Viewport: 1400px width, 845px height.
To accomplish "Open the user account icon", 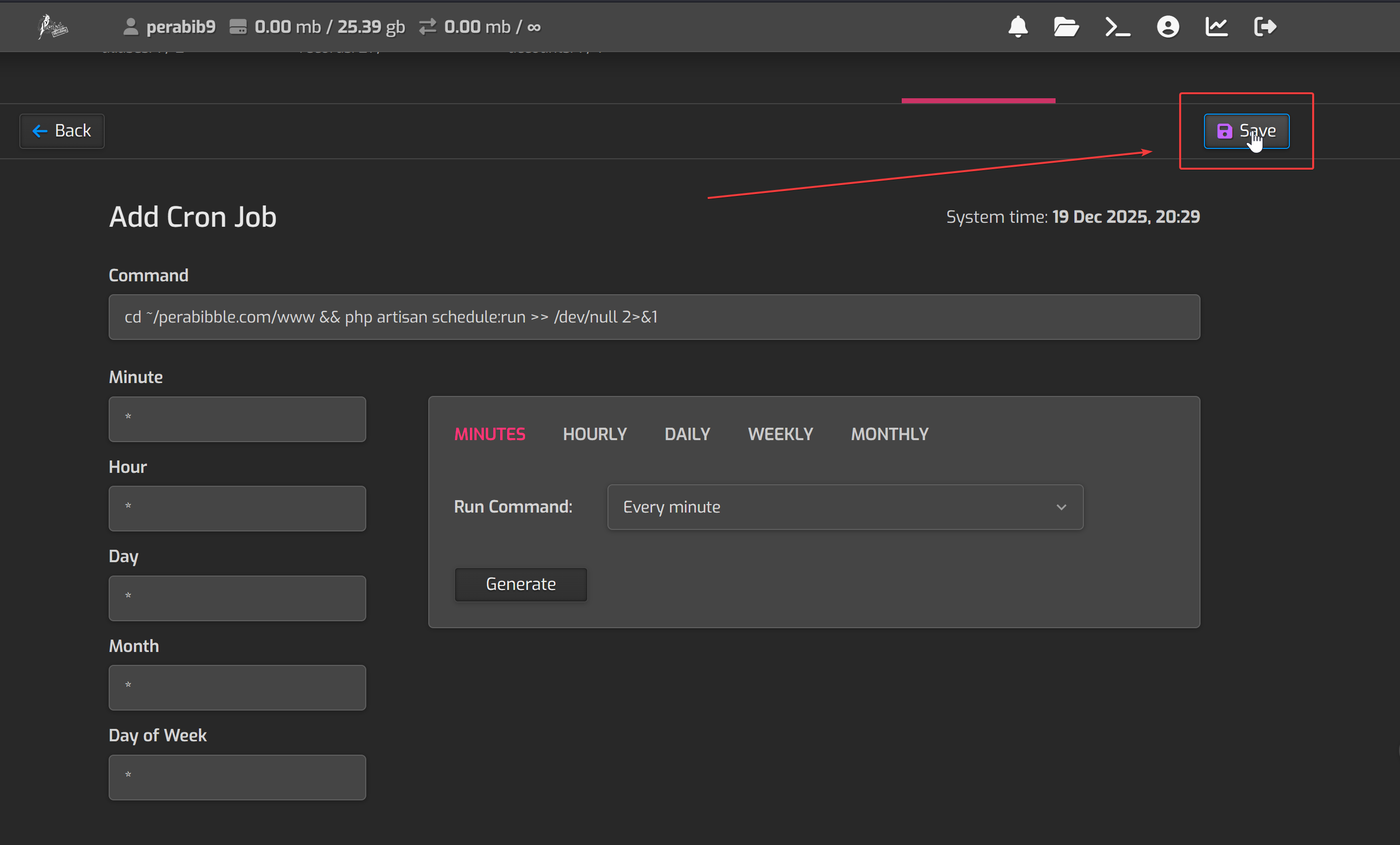I will click(1168, 27).
